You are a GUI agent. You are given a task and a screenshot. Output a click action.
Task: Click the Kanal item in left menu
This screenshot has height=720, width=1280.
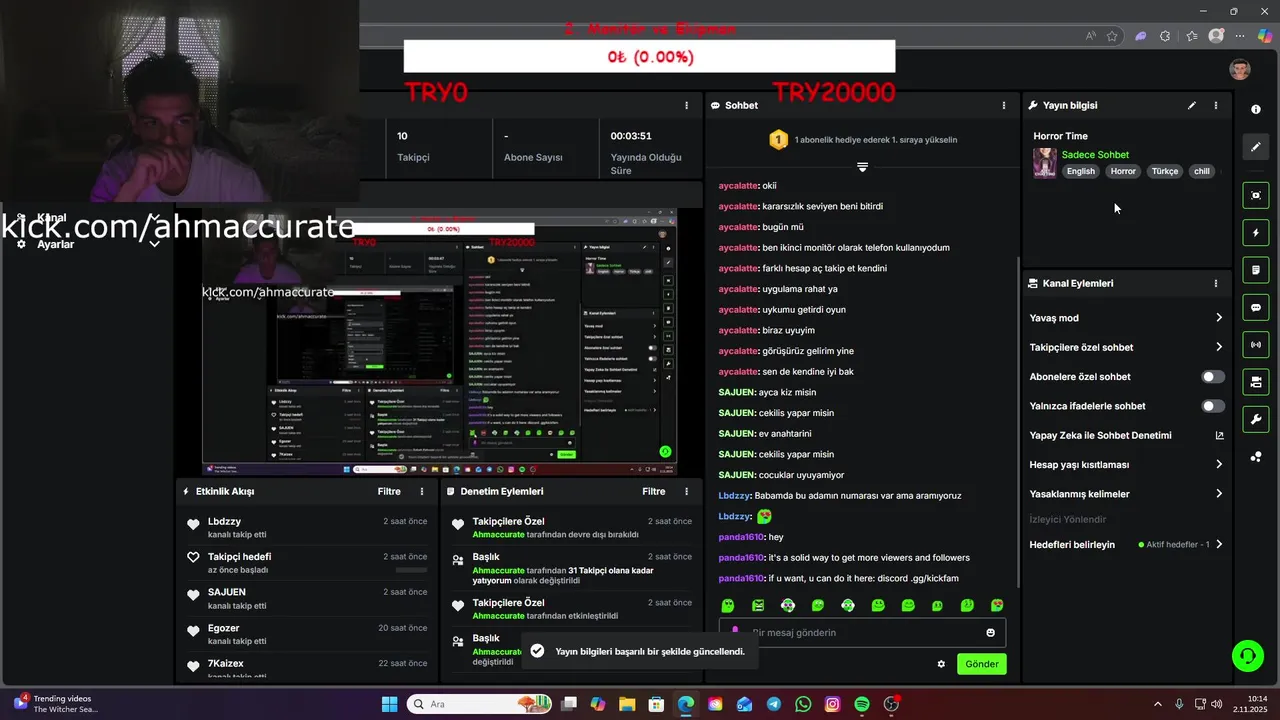[x=50, y=217]
